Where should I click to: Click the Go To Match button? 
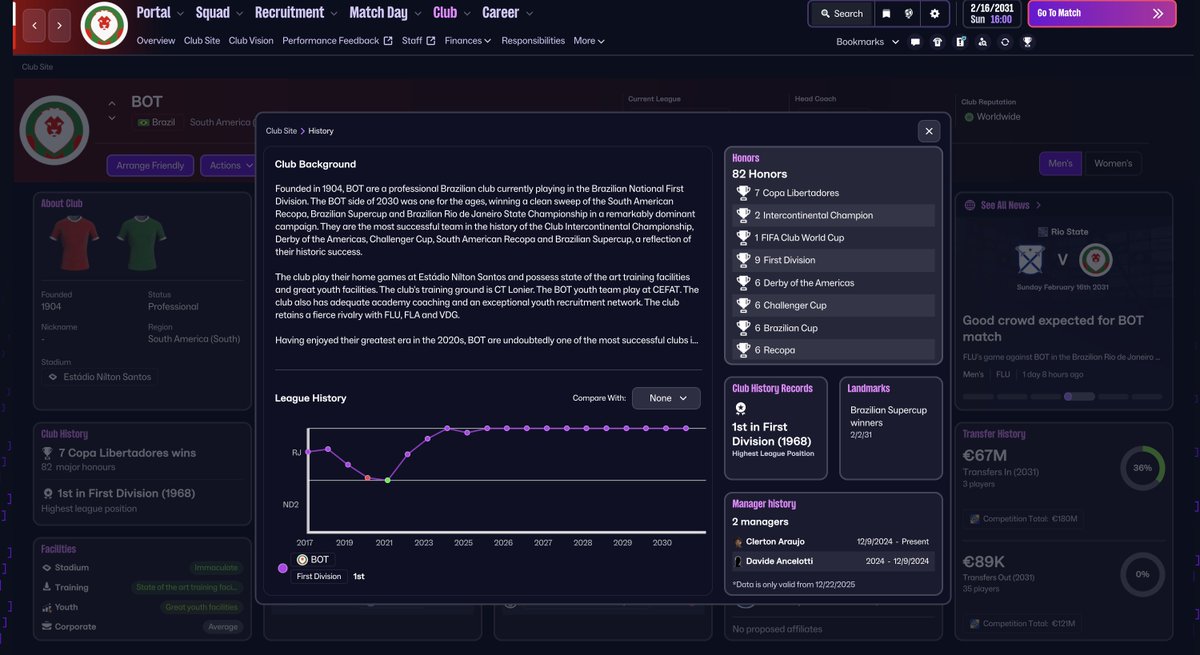1101,14
